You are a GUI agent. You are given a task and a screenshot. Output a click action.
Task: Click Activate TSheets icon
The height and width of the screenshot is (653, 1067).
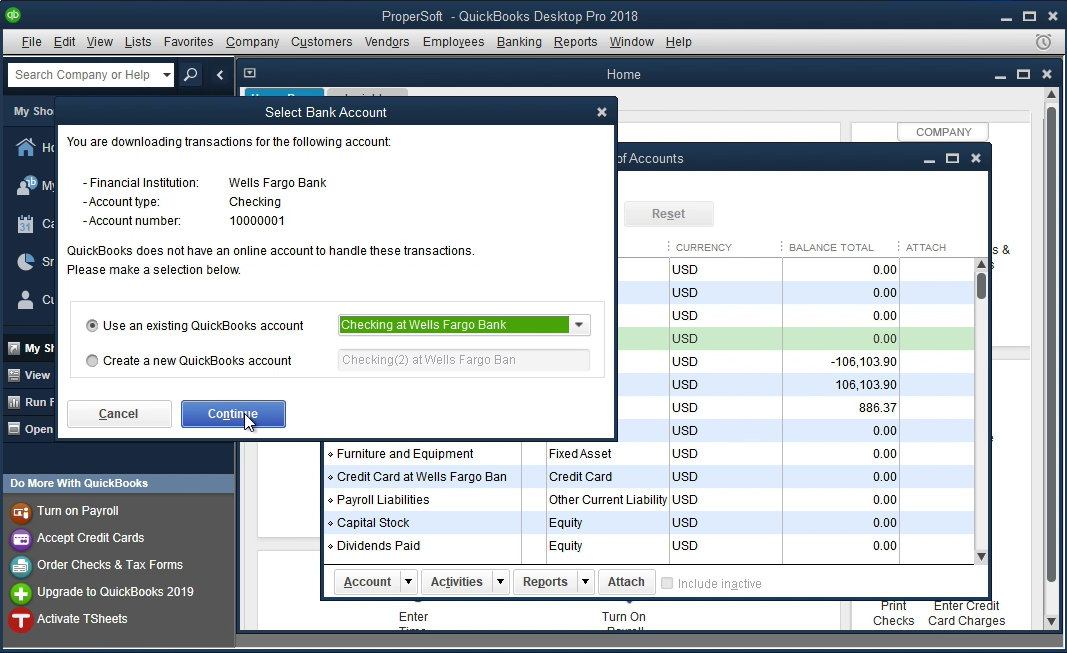21,620
